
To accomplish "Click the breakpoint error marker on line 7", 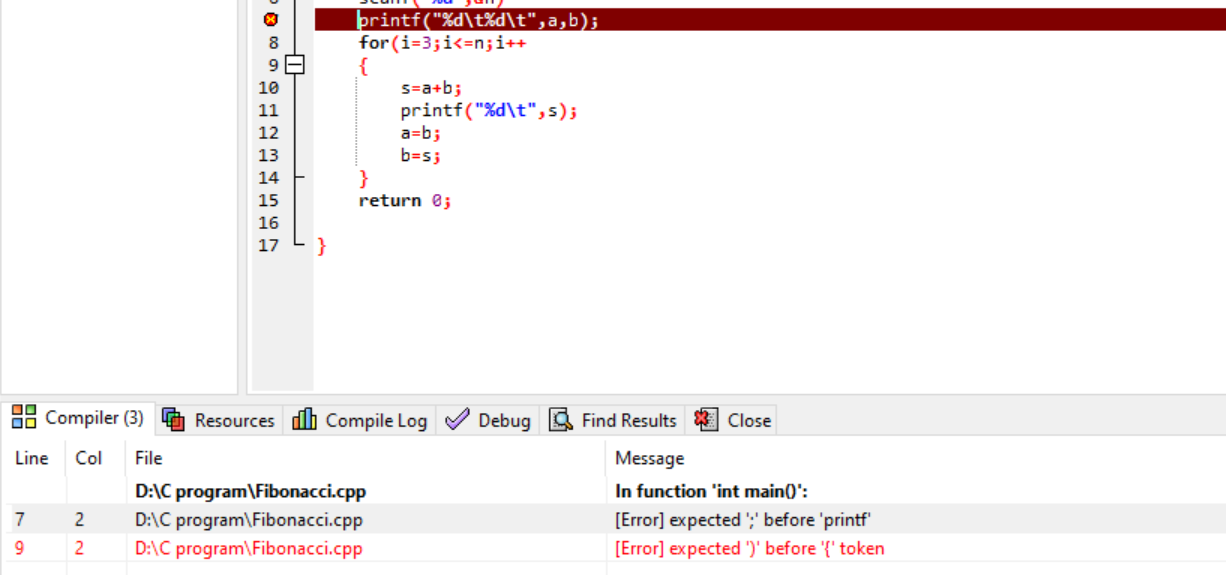I will [270, 20].
